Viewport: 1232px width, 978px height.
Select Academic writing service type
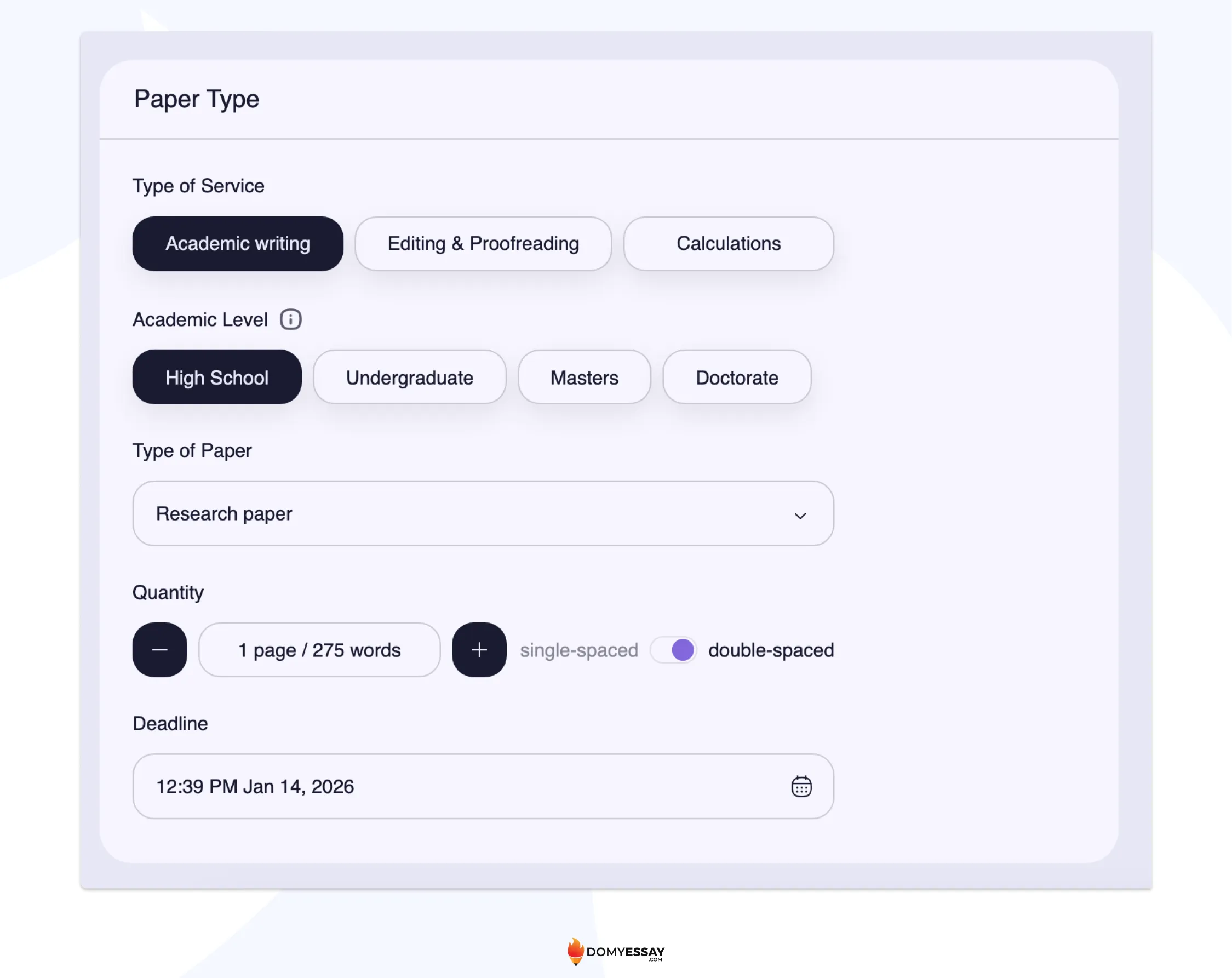(x=238, y=244)
